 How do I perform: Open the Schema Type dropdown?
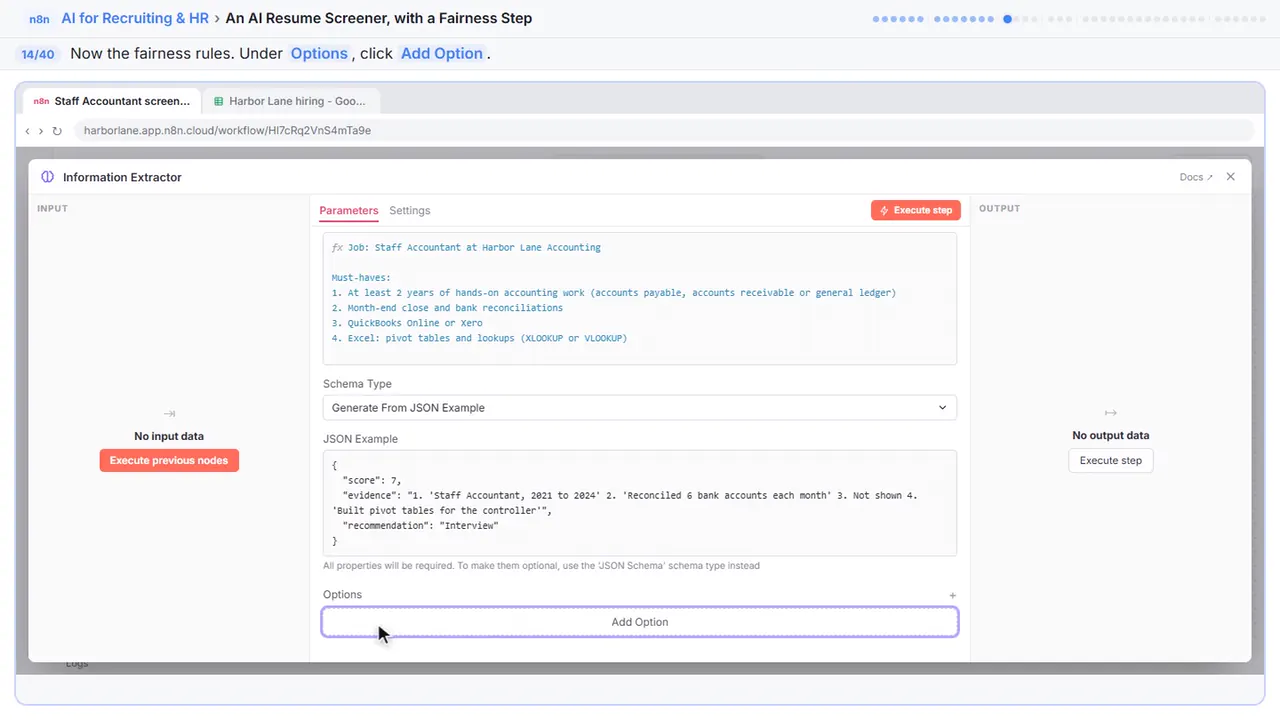tap(640, 408)
